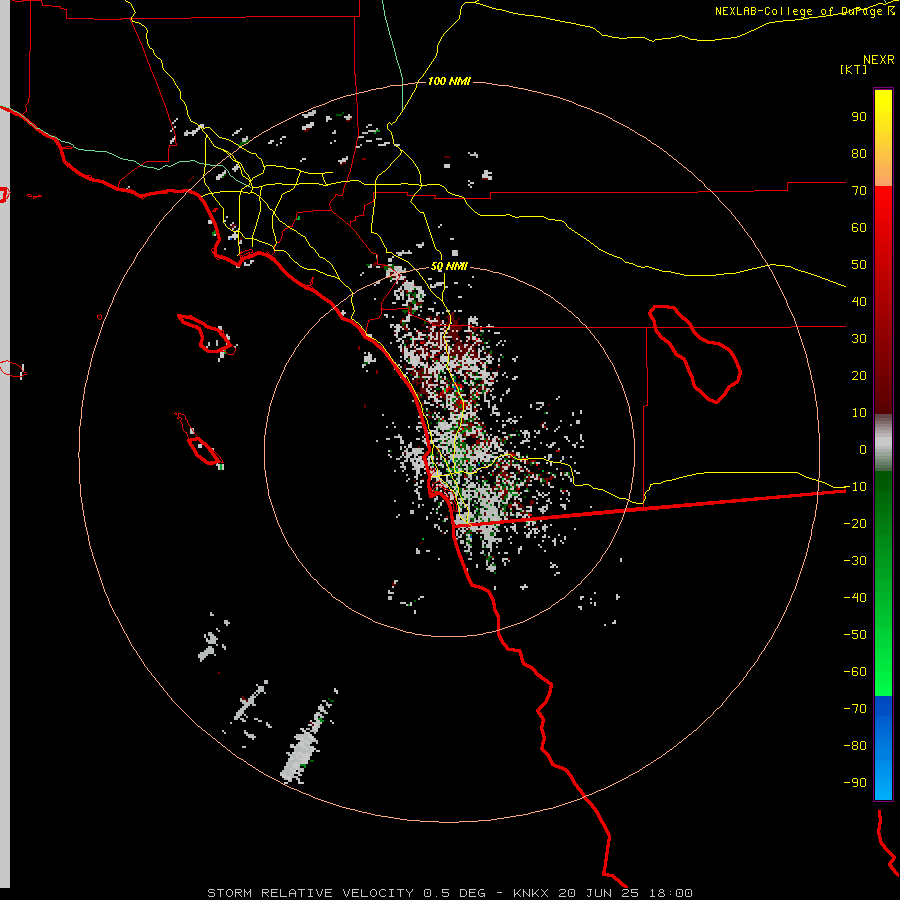Select the 70 tick label on the scale
Screen dimensions: 900x900
859,191
